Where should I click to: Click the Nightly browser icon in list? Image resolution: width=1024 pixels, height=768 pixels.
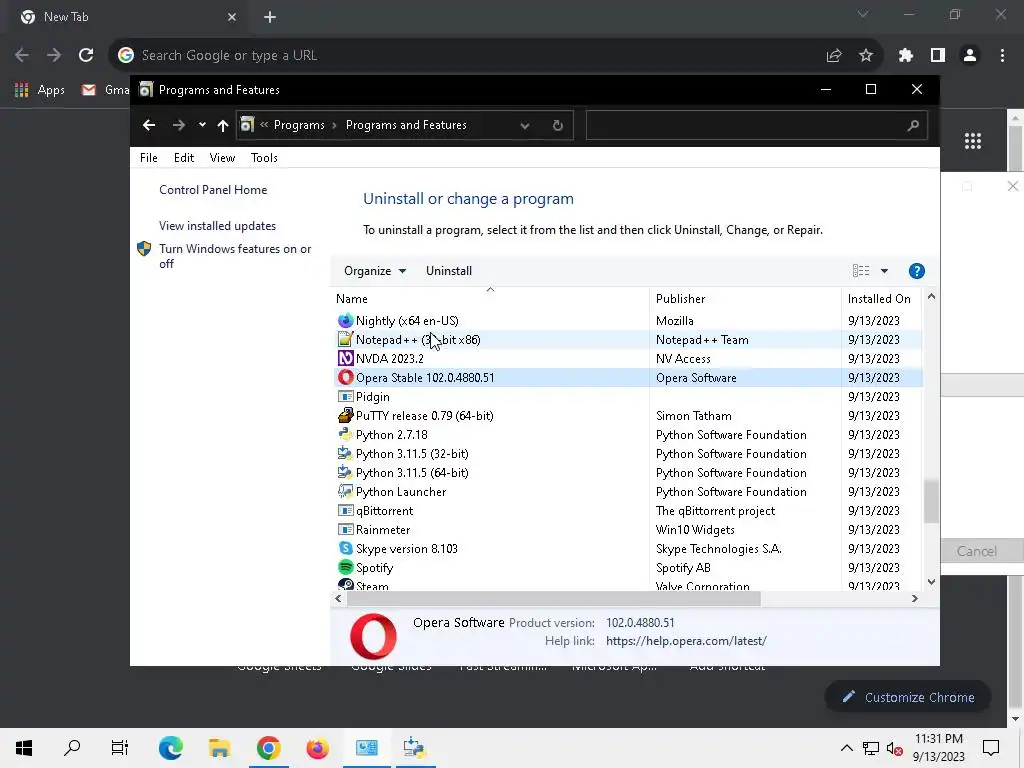click(x=345, y=321)
